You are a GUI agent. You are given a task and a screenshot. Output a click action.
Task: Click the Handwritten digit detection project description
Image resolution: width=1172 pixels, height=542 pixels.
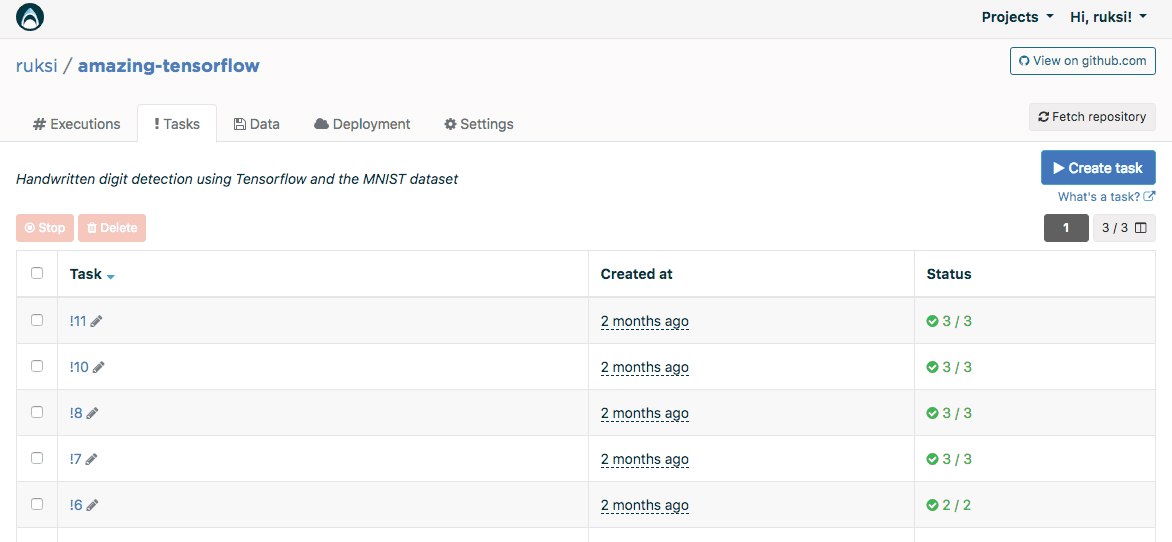coord(237,179)
